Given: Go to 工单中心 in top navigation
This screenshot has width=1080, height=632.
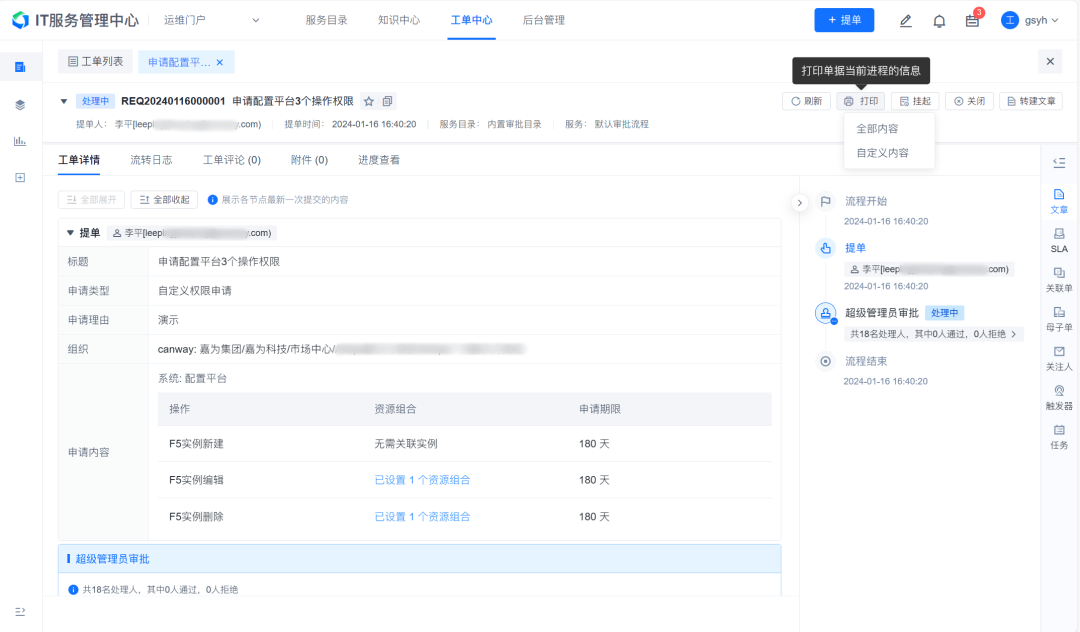Looking at the screenshot, I should tap(472, 20).
